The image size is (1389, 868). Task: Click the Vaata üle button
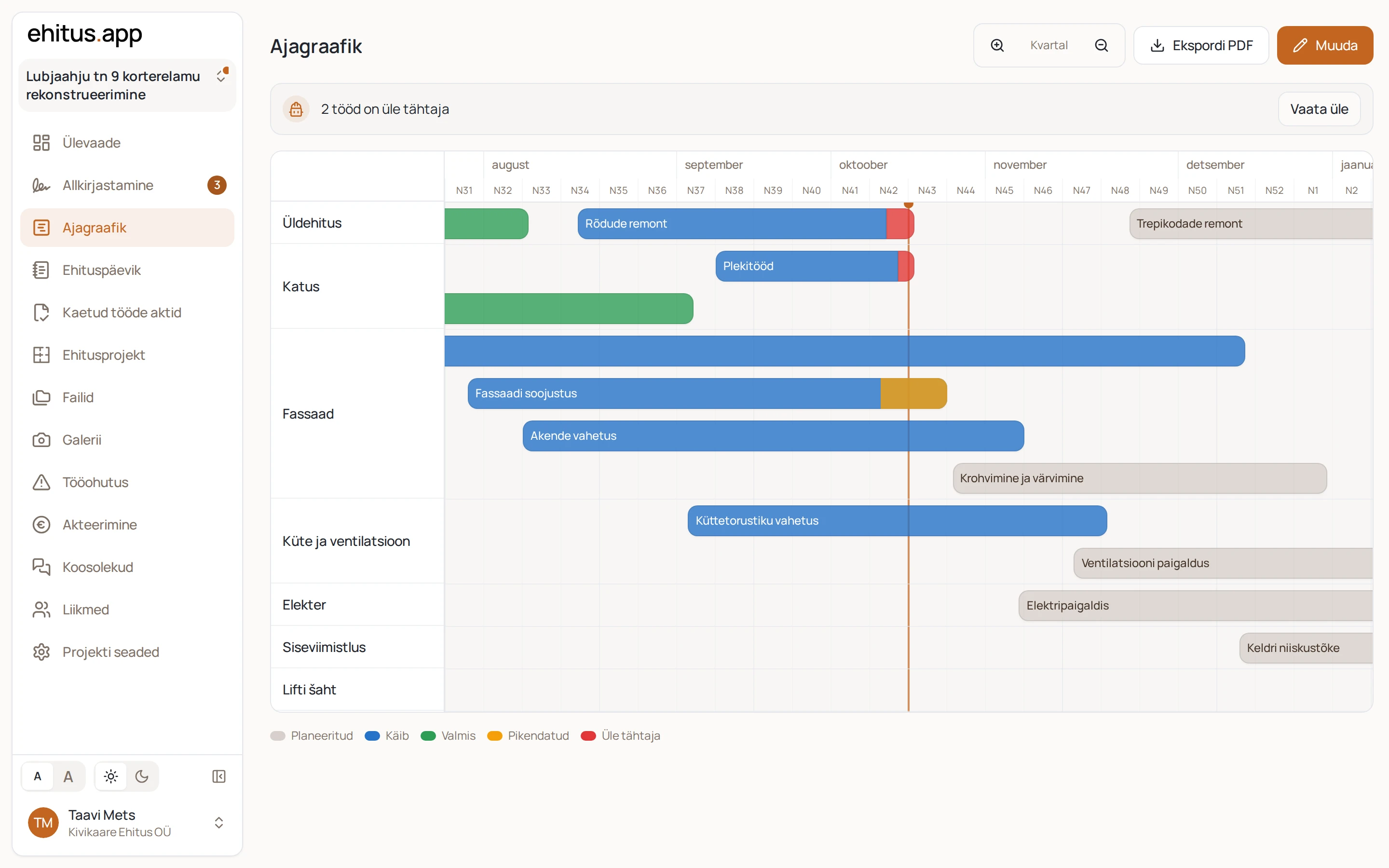[x=1319, y=109]
